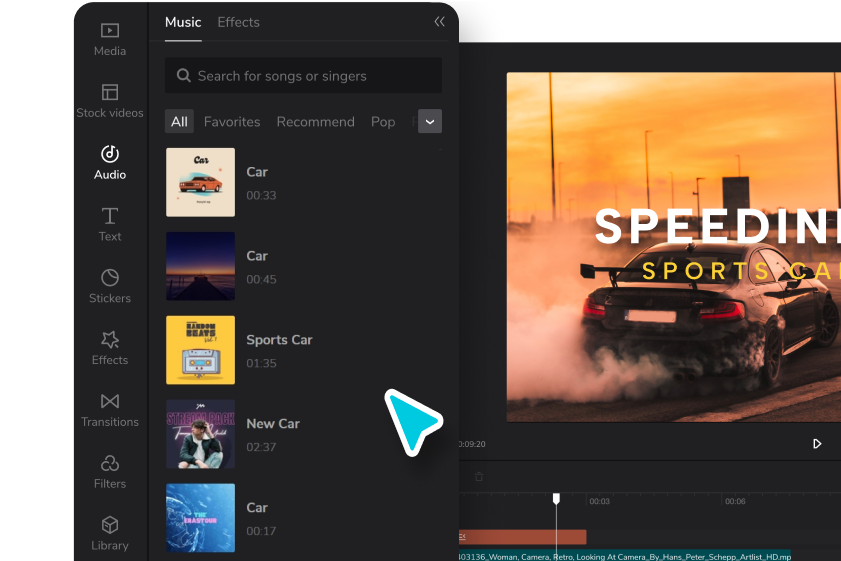Click the 00:06 mark on timeline ruler
Viewport: 841px width, 561px height.
[x=735, y=501]
